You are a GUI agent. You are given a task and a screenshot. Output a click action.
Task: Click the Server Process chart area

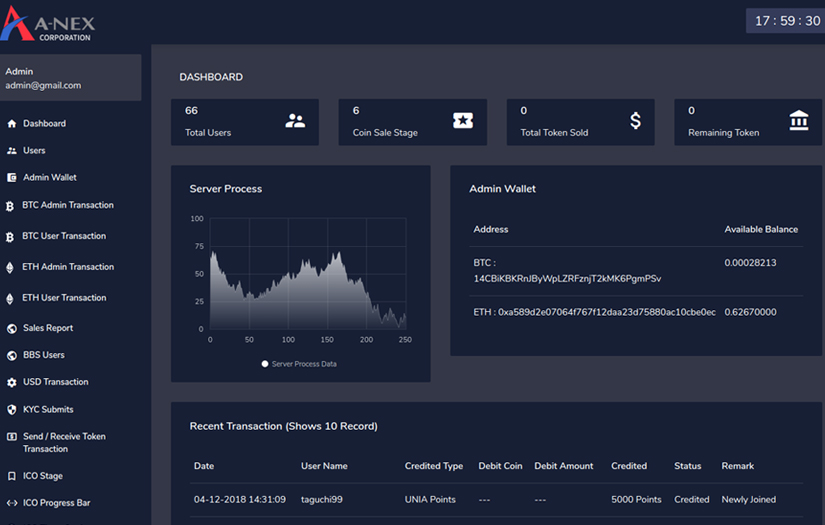tap(308, 274)
